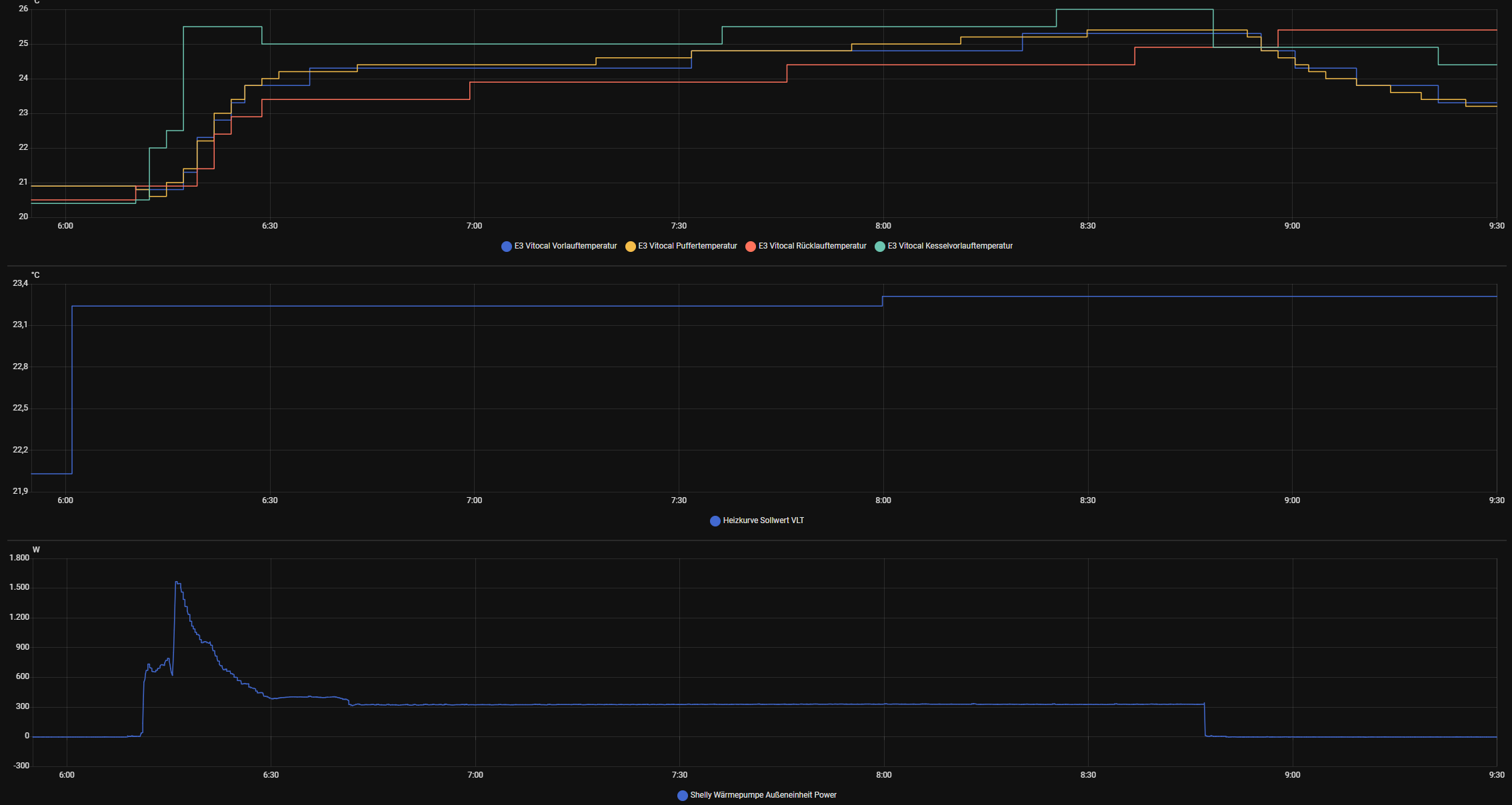Click the 6:30 label on power chart axis
This screenshot has width=1512, height=805.
coord(271,775)
